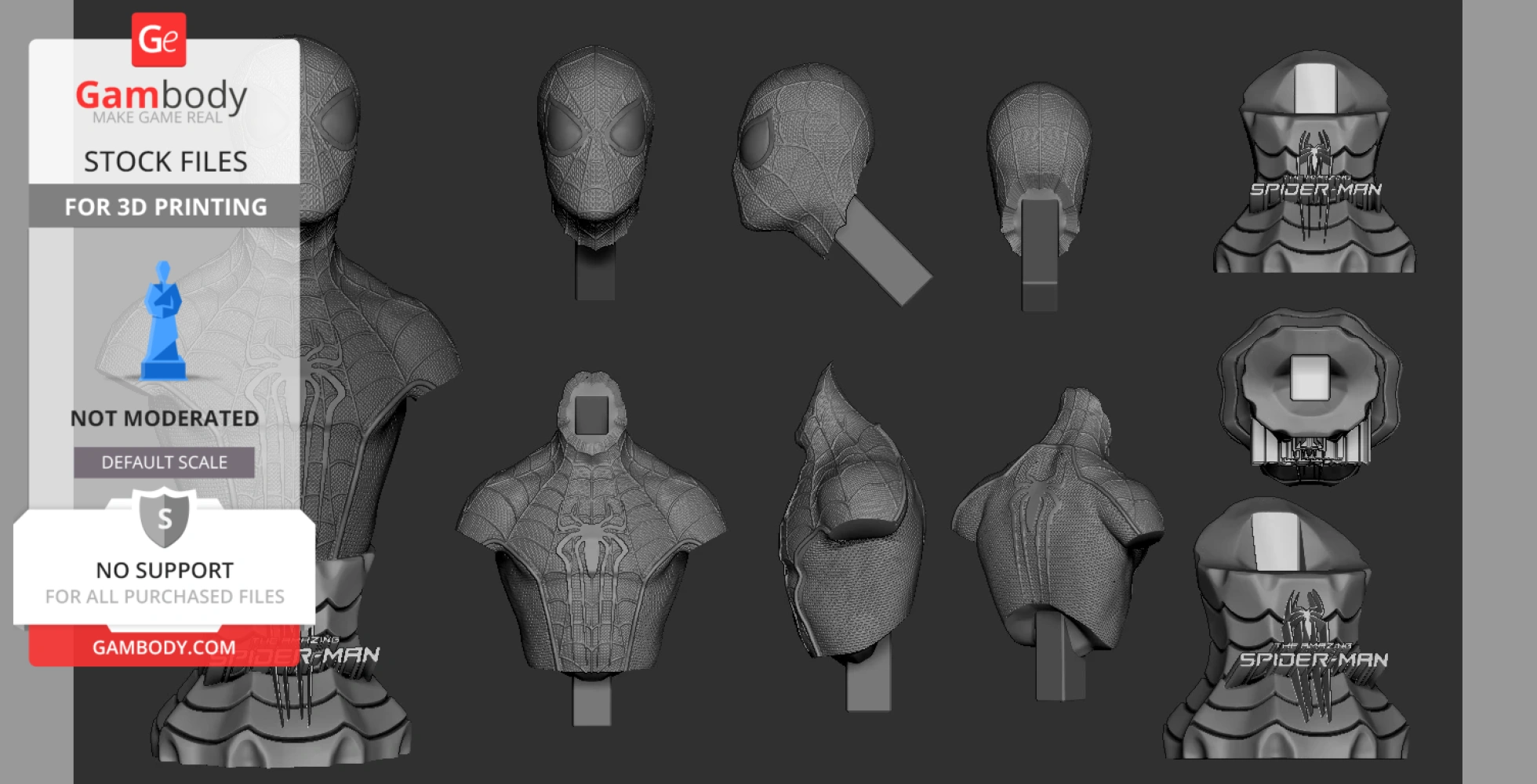
Task: Click the gray shield S icon
Action: 164,518
